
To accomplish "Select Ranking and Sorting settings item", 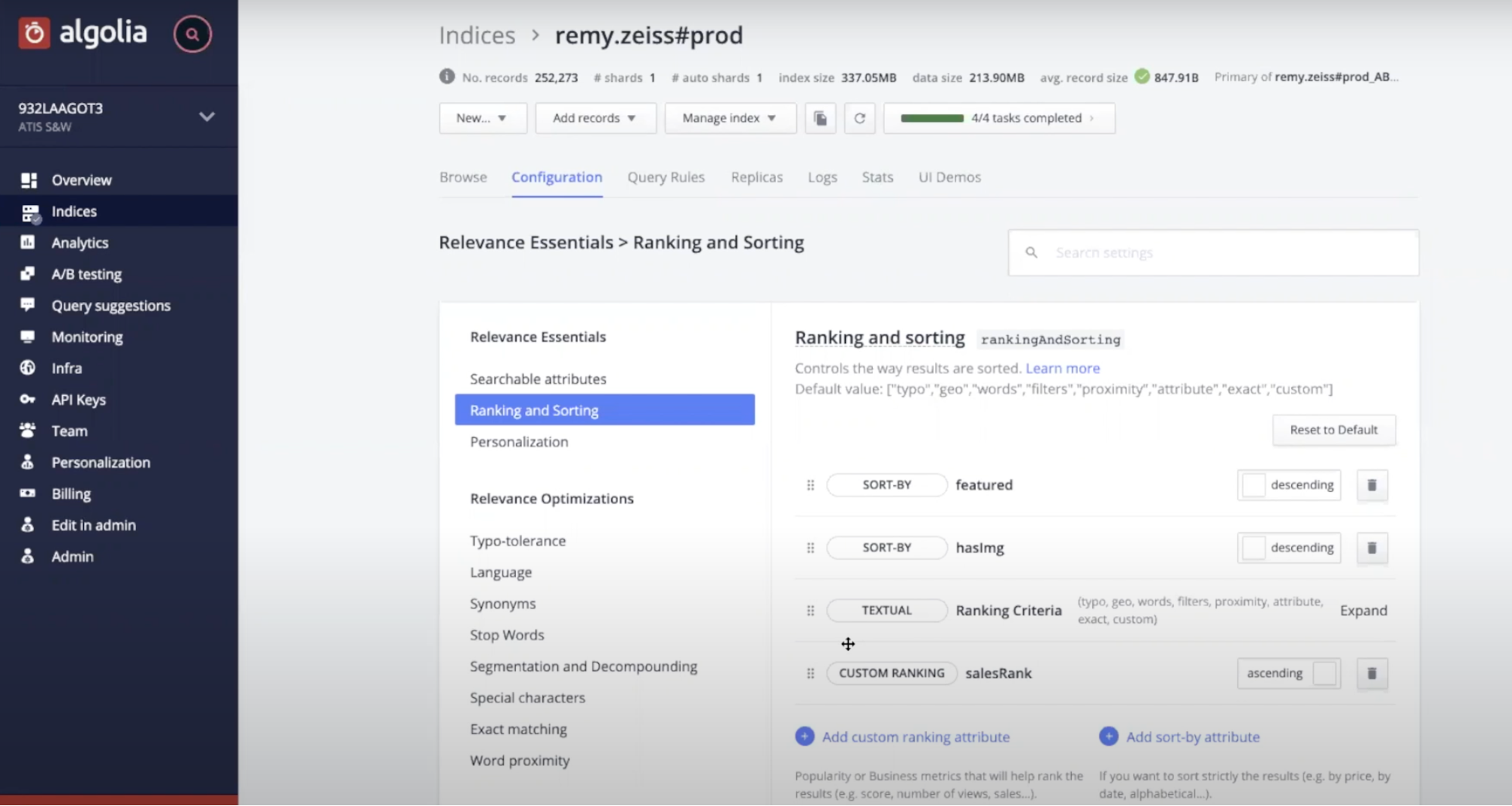I will pyautogui.click(x=604, y=409).
